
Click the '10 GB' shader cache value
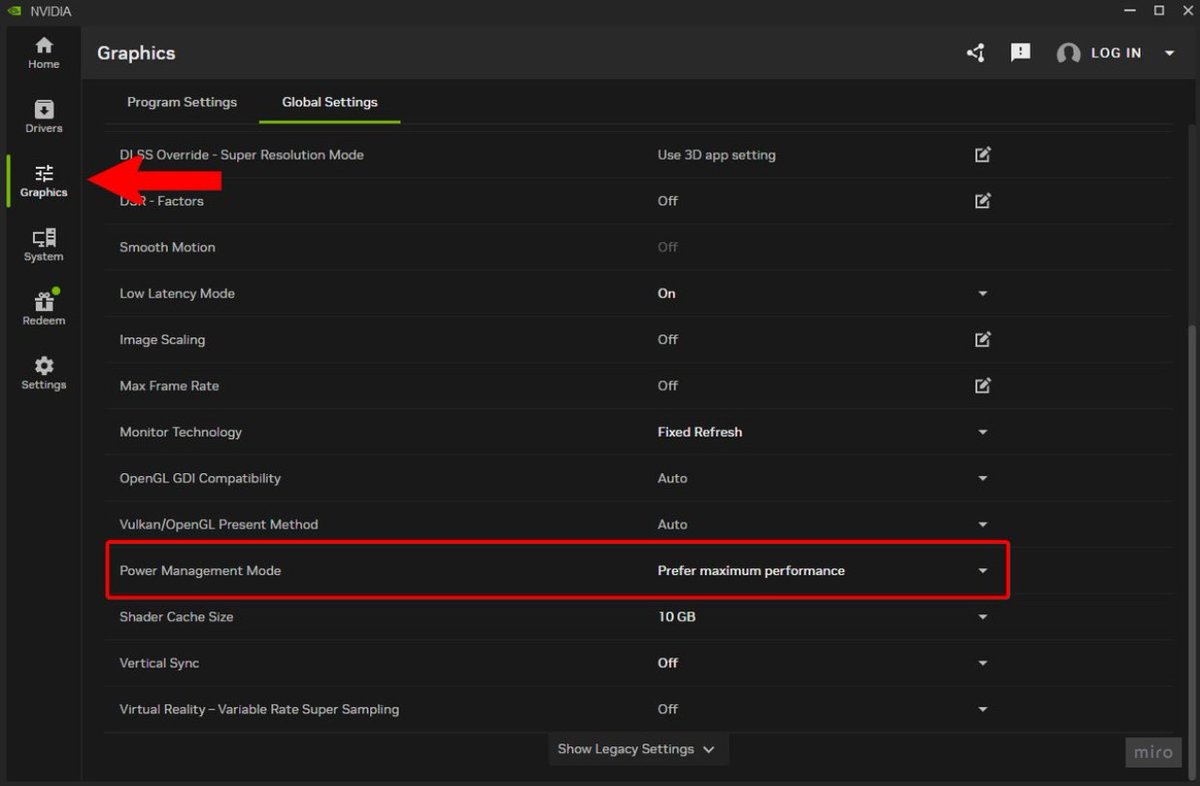677,617
